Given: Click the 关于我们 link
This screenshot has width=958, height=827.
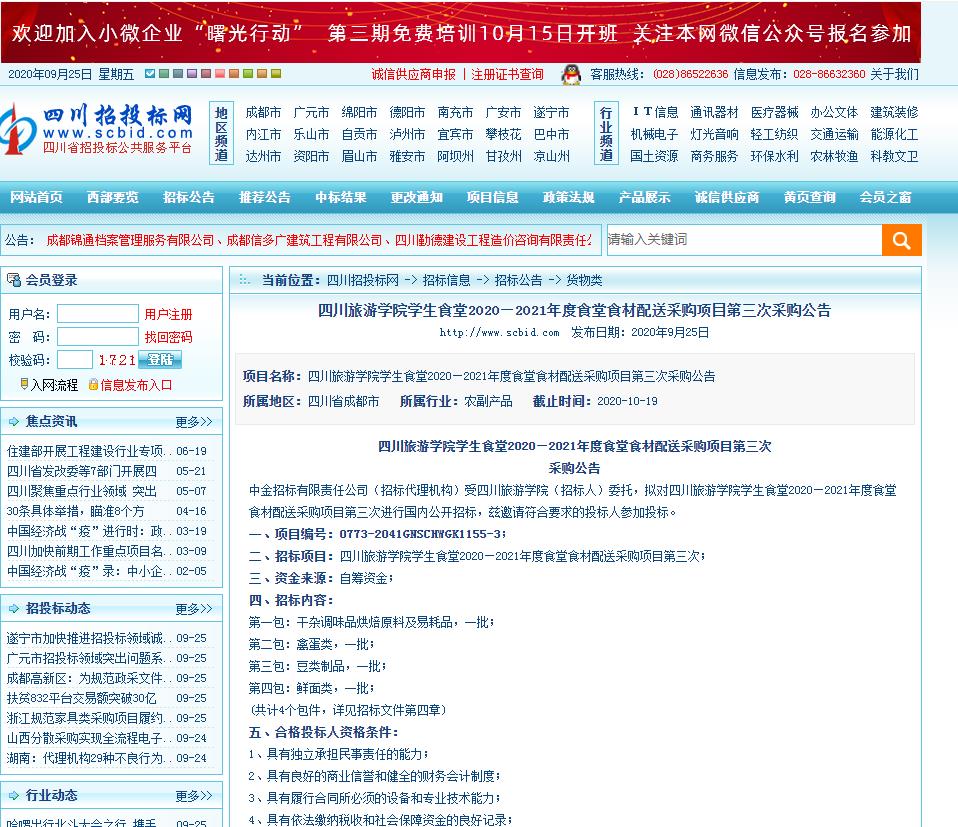Looking at the screenshot, I should pos(894,75).
